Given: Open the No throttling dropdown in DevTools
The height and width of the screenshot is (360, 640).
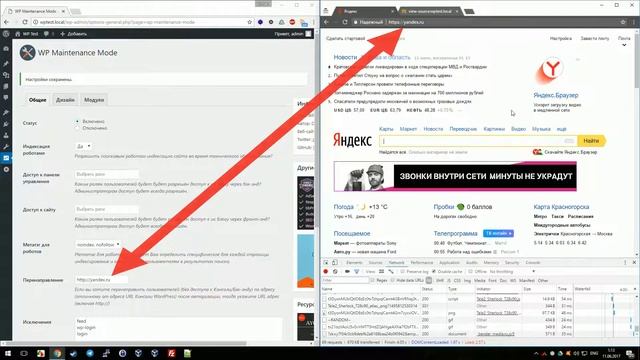Looking at the screenshot, I should 512,271.
